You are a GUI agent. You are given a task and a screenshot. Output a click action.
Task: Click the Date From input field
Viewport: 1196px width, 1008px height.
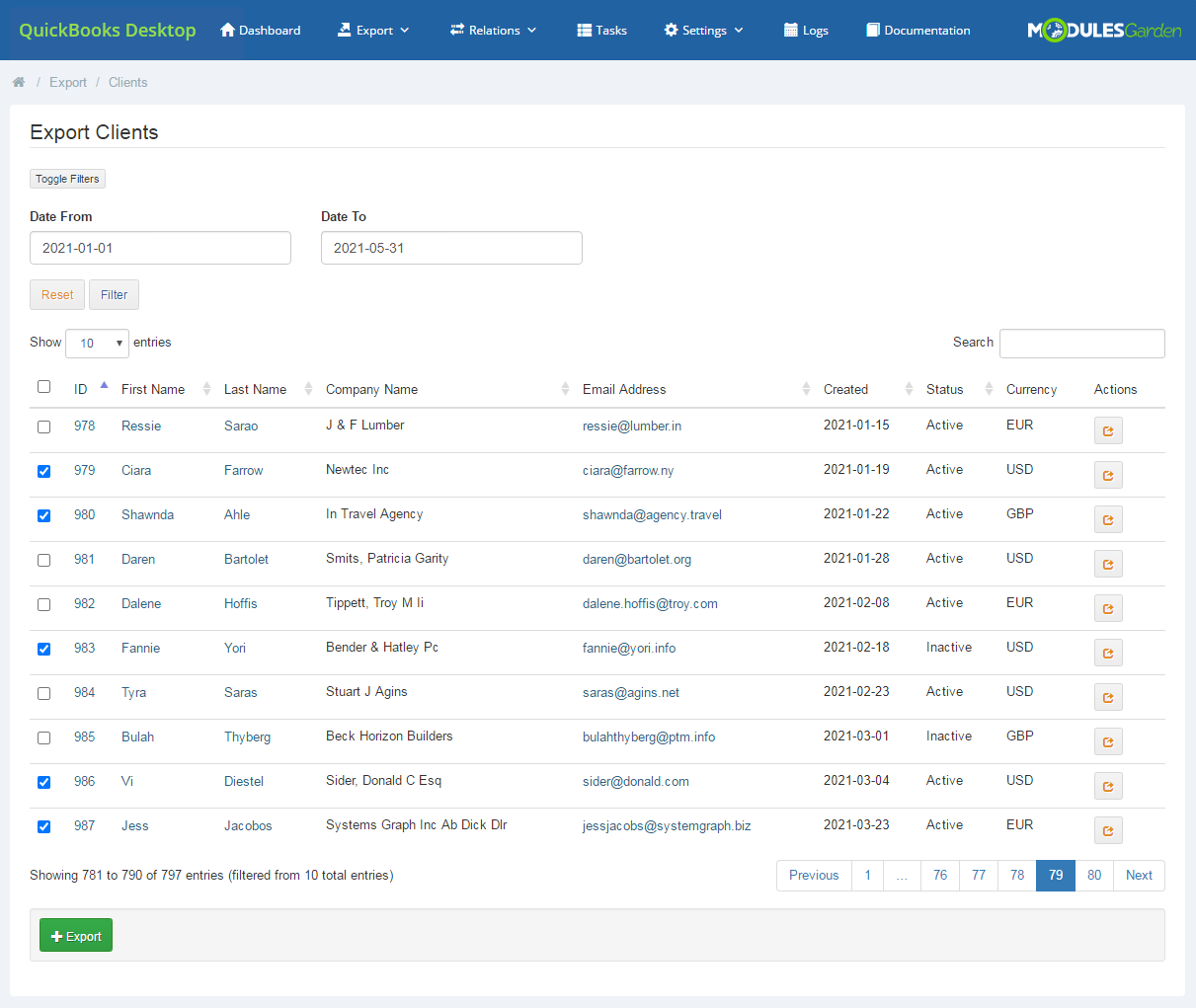[x=160, y=248]
